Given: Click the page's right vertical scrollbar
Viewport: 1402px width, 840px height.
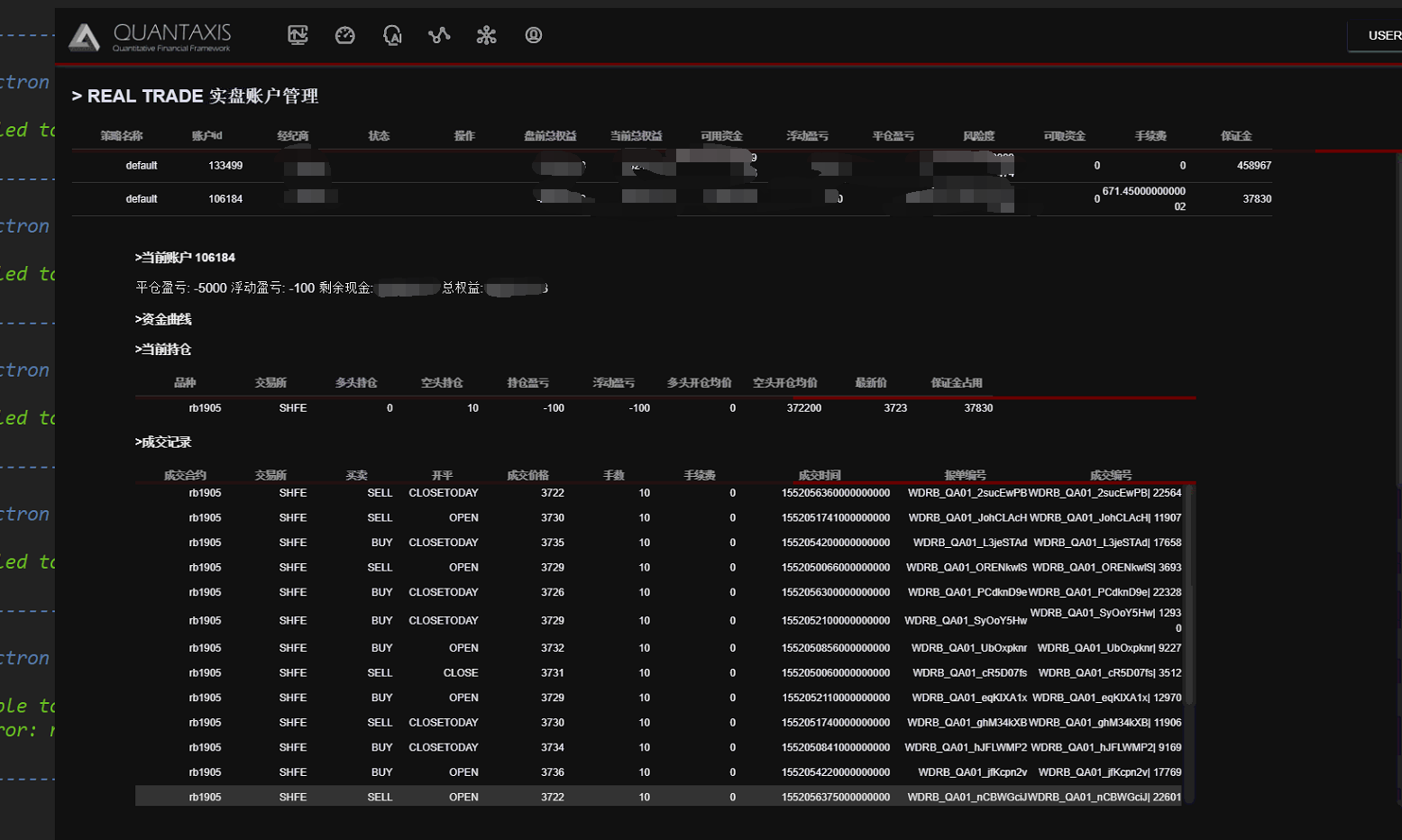Looking at the screenshot, I should 1398,320.
